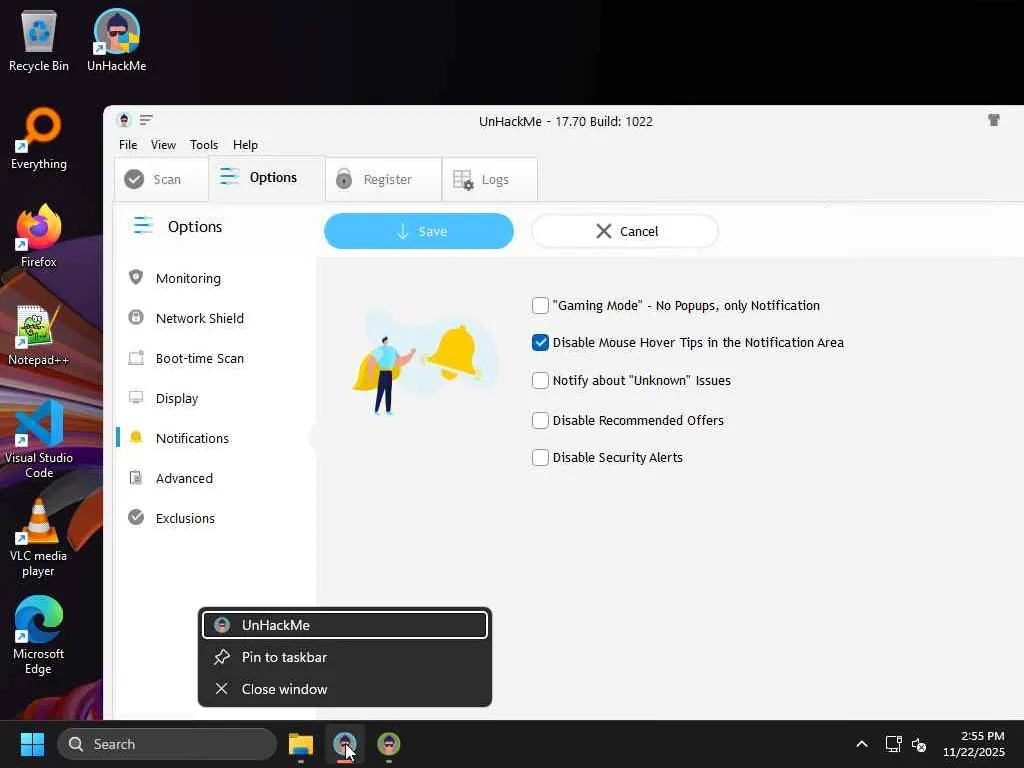This screenshot has height=768, width=1024.
Task: Open the Recycle Bin desktop icon
Action: [x=39, y=40]
